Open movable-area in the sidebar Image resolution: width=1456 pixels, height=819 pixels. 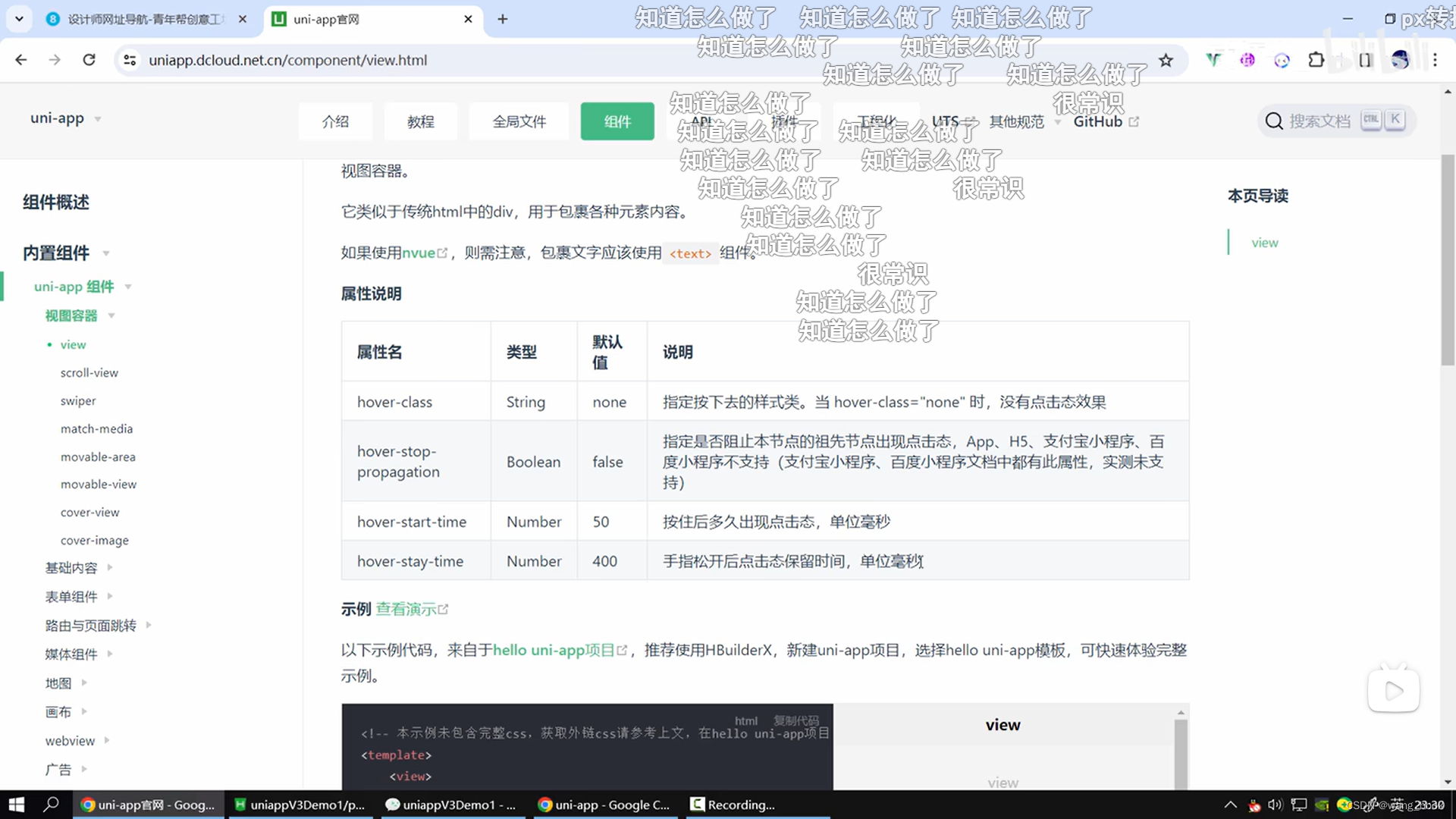pos(98,457)
